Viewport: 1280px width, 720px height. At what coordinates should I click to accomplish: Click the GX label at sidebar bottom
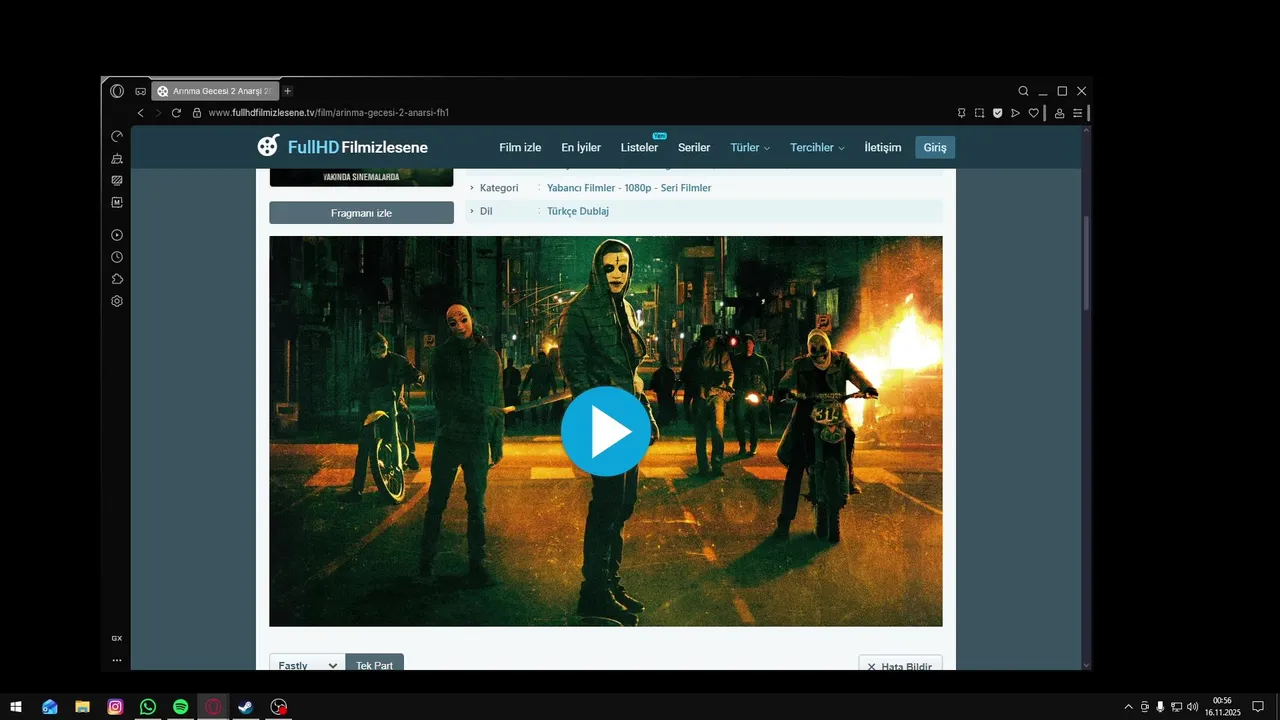[117, 638]
